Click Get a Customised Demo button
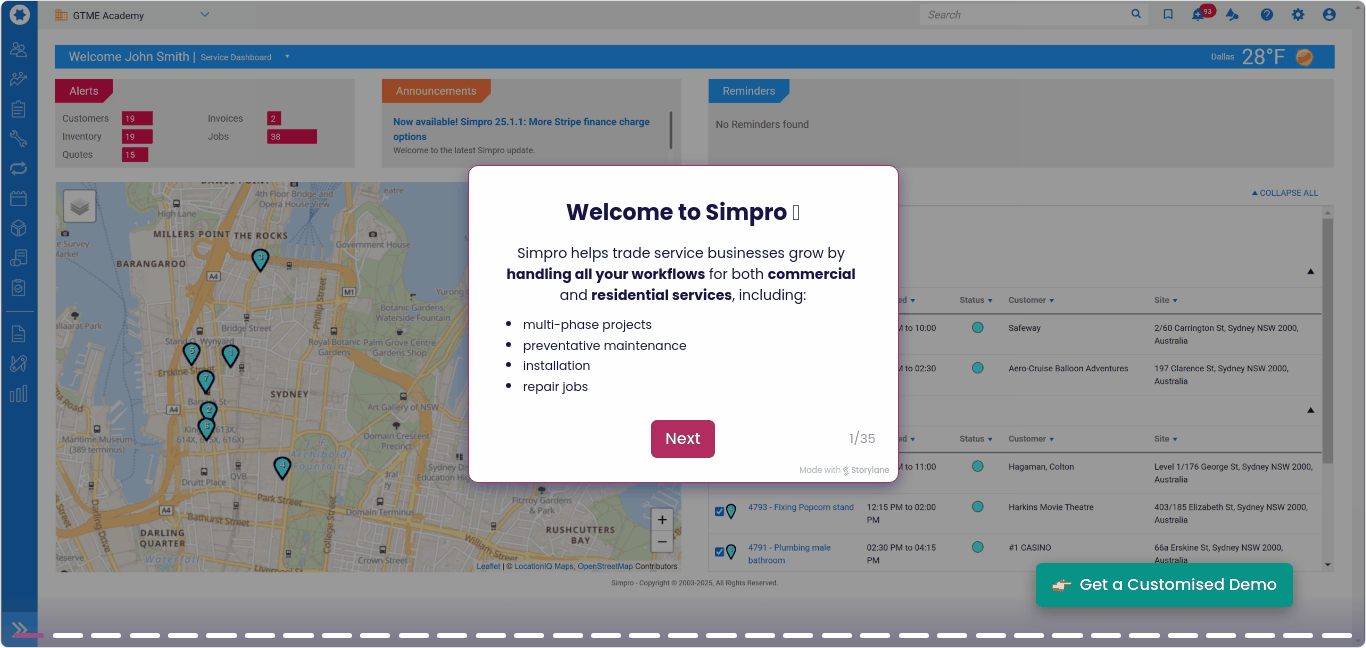 tap(1164, 585)
